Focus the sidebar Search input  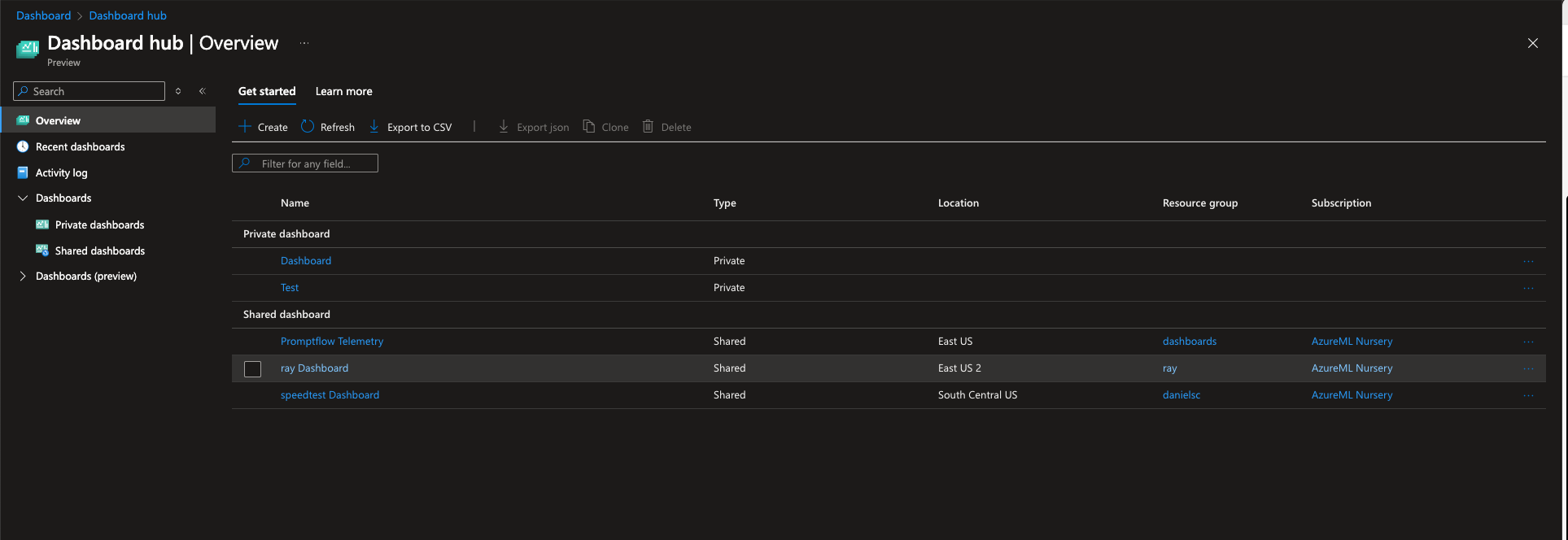point(90,91)
